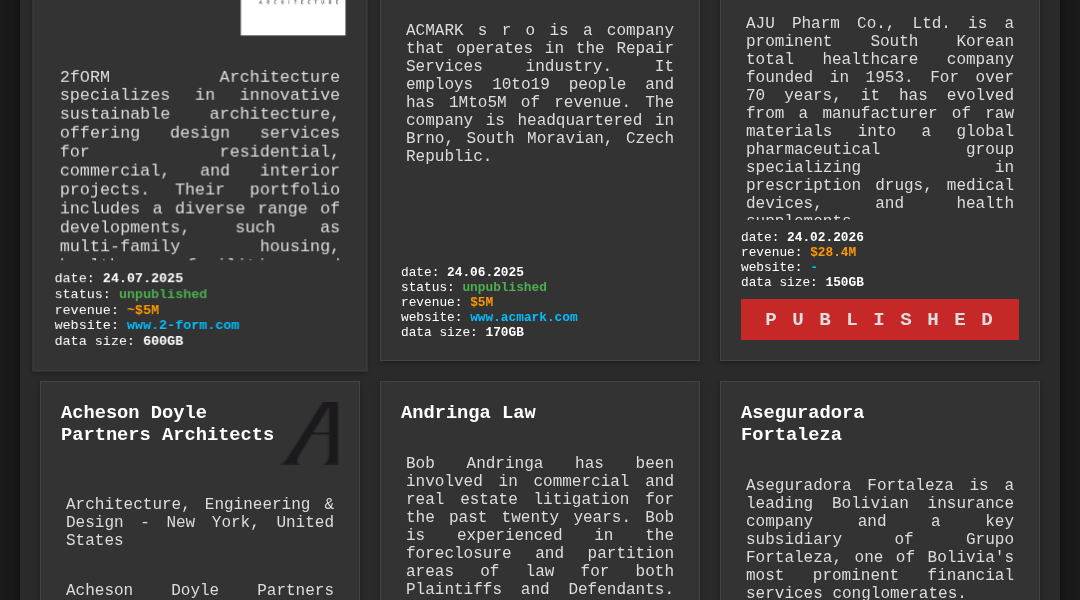The image size is (1080, 600).
Task: Click the red PUBLISHED button for AJU Pharm
Action: click(x=880, y=320)
